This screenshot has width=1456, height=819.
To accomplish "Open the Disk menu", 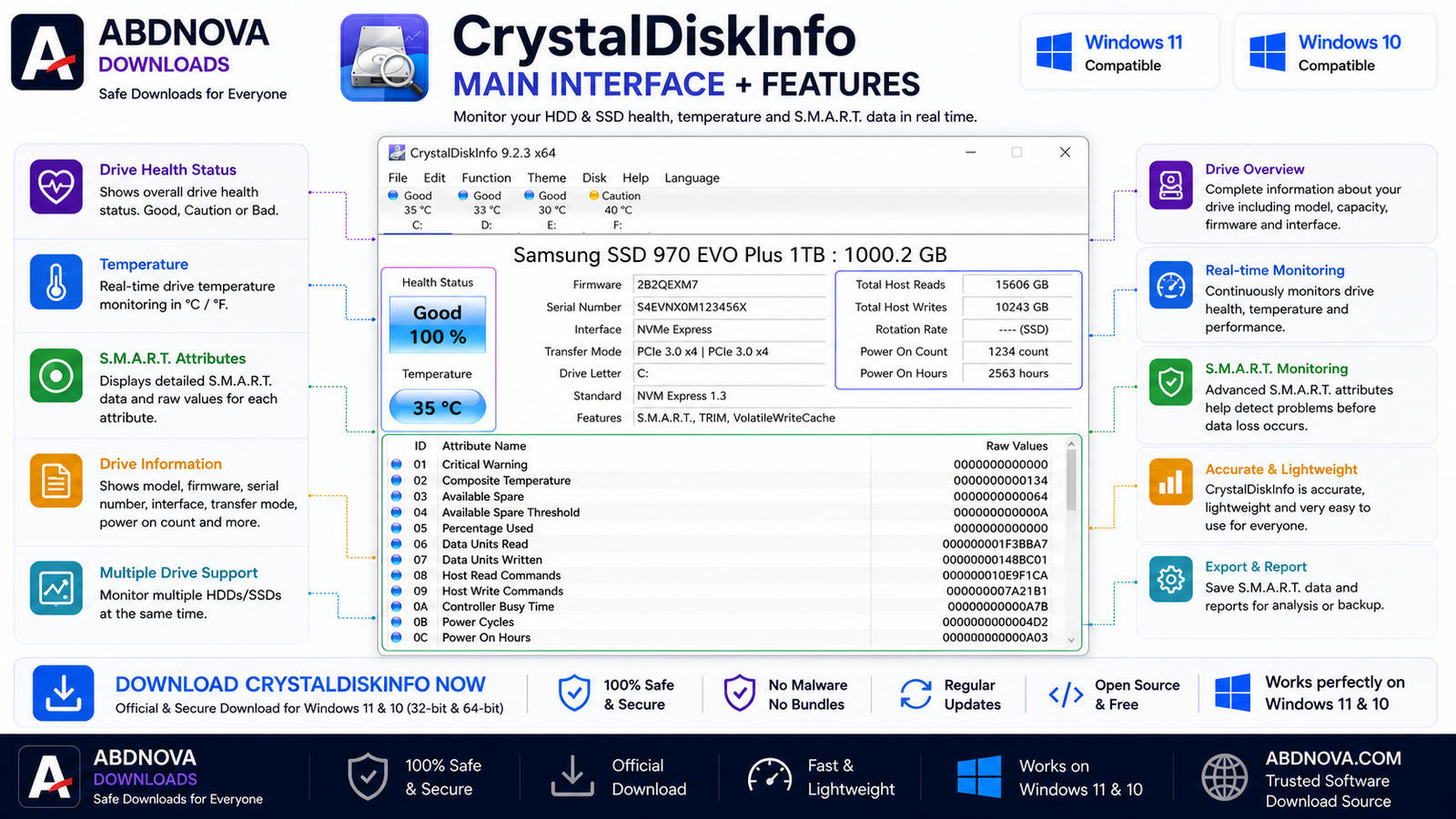I will point(594,177).
